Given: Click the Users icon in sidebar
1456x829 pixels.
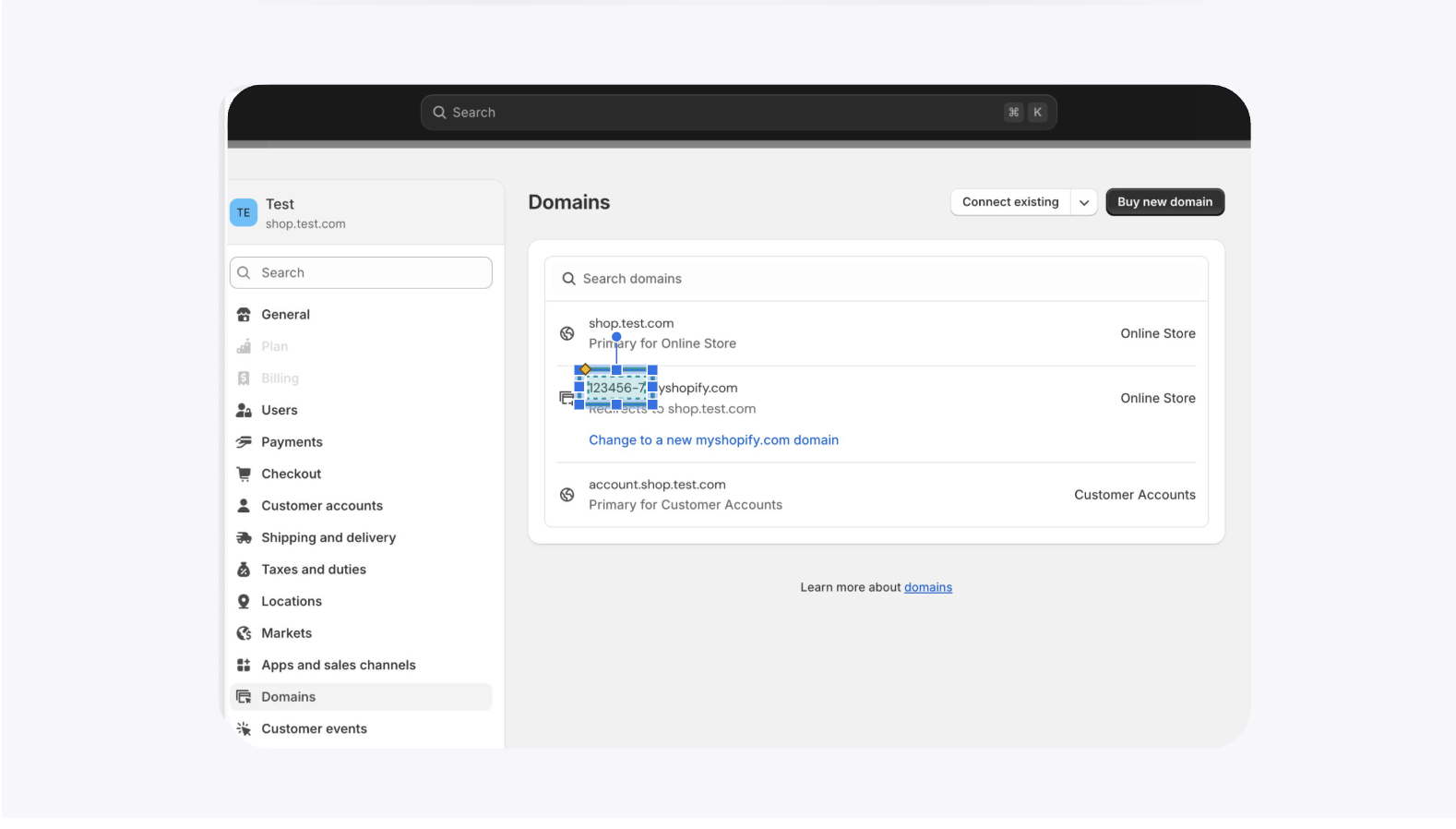Looking at the screenshot, I should tap(244, 410).
